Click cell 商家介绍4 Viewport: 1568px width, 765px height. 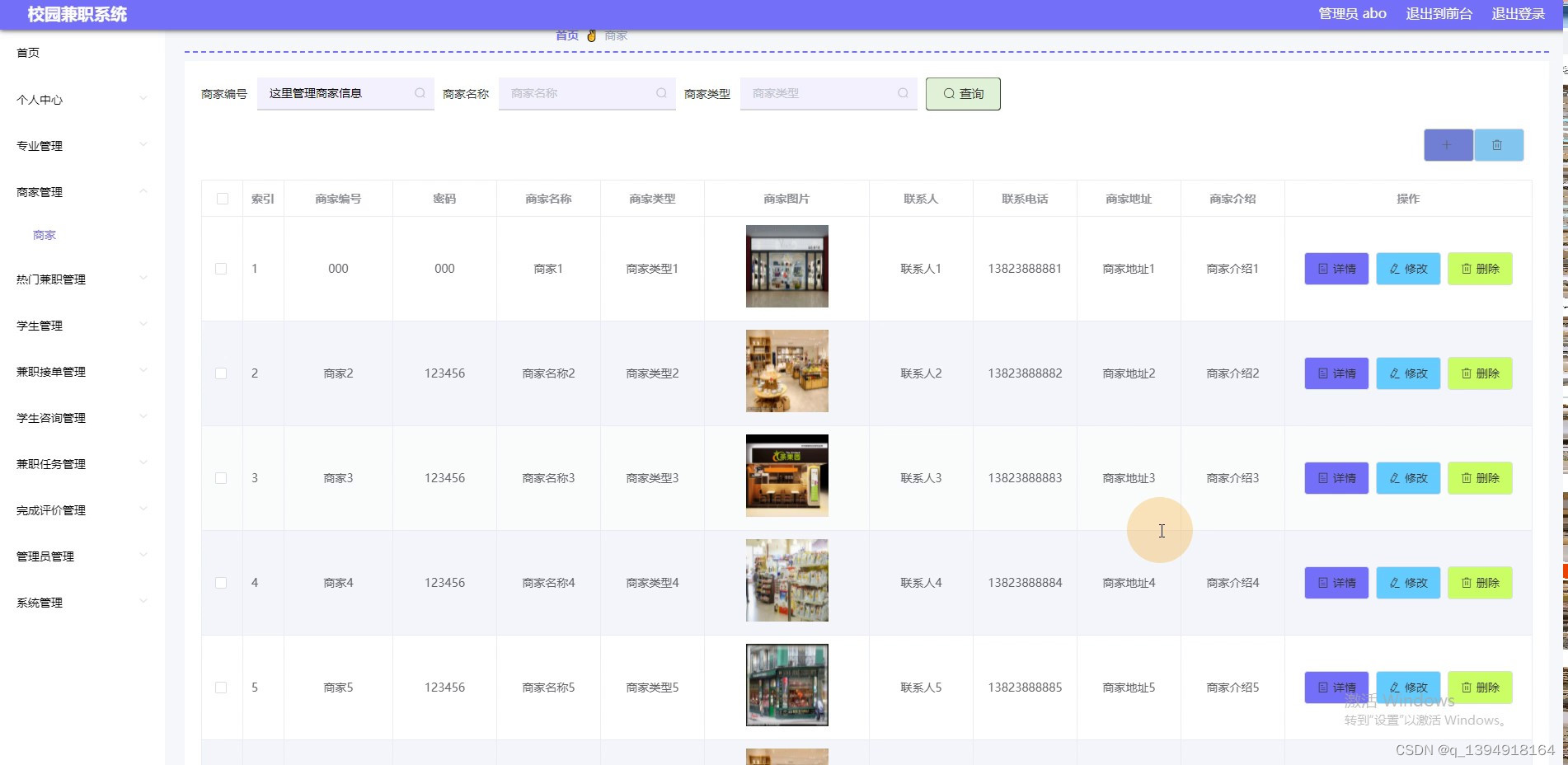[x=1232, y=583]
